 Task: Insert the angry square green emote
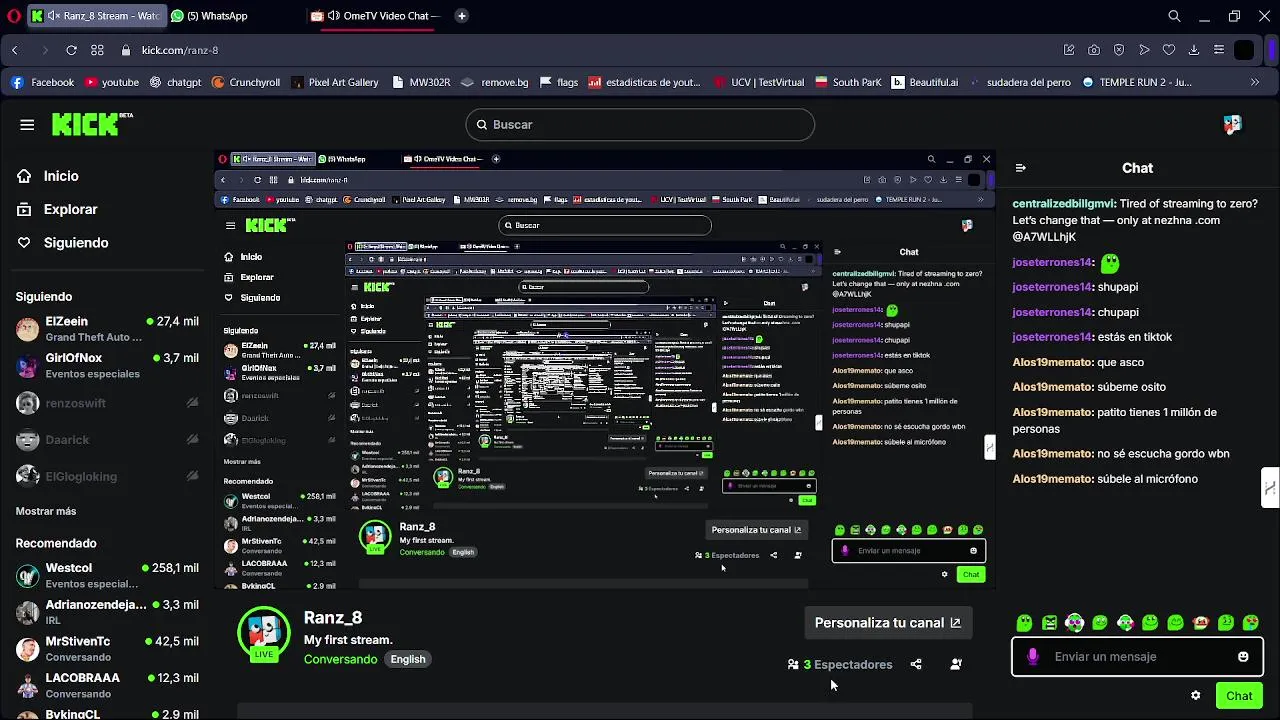[x=1049, y=623]
